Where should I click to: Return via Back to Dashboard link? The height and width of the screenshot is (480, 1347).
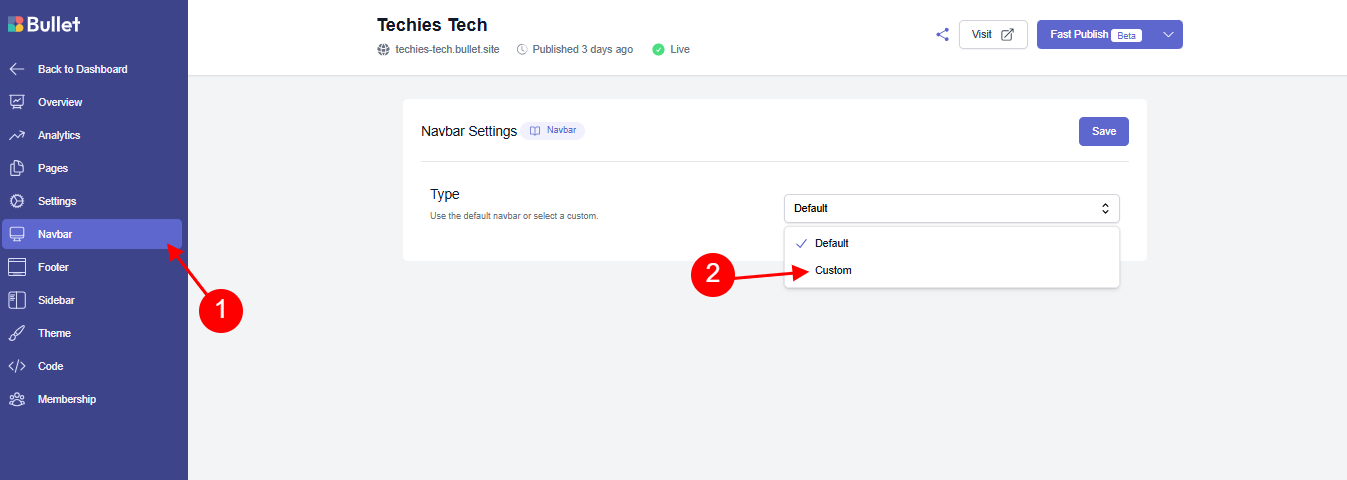92,69
